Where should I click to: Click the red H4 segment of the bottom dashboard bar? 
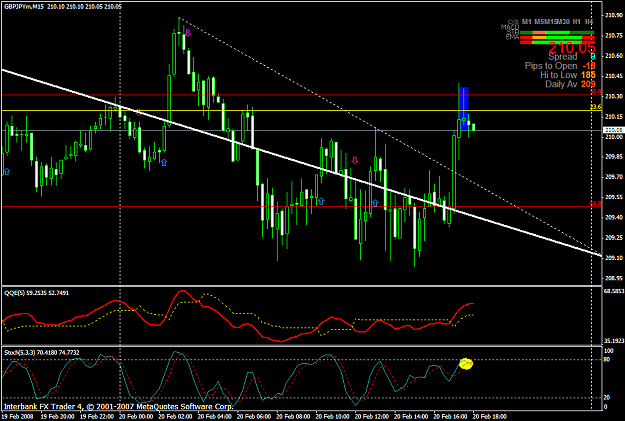[588, 42]
